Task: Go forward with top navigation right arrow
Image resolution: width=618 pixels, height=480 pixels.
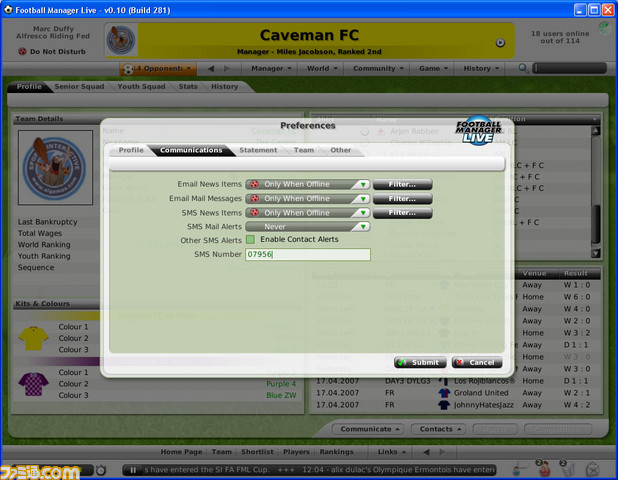Action: [227, 69]
